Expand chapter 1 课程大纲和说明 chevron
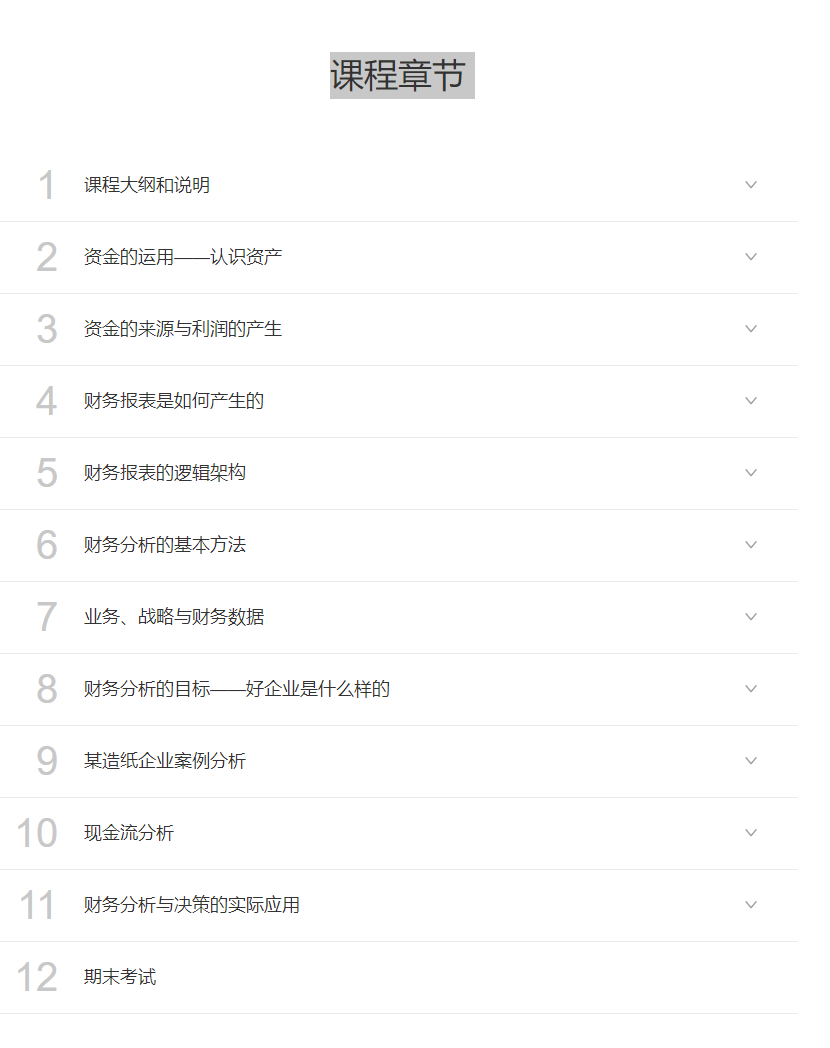This screenshot has height=1048, width=830. 750,184
